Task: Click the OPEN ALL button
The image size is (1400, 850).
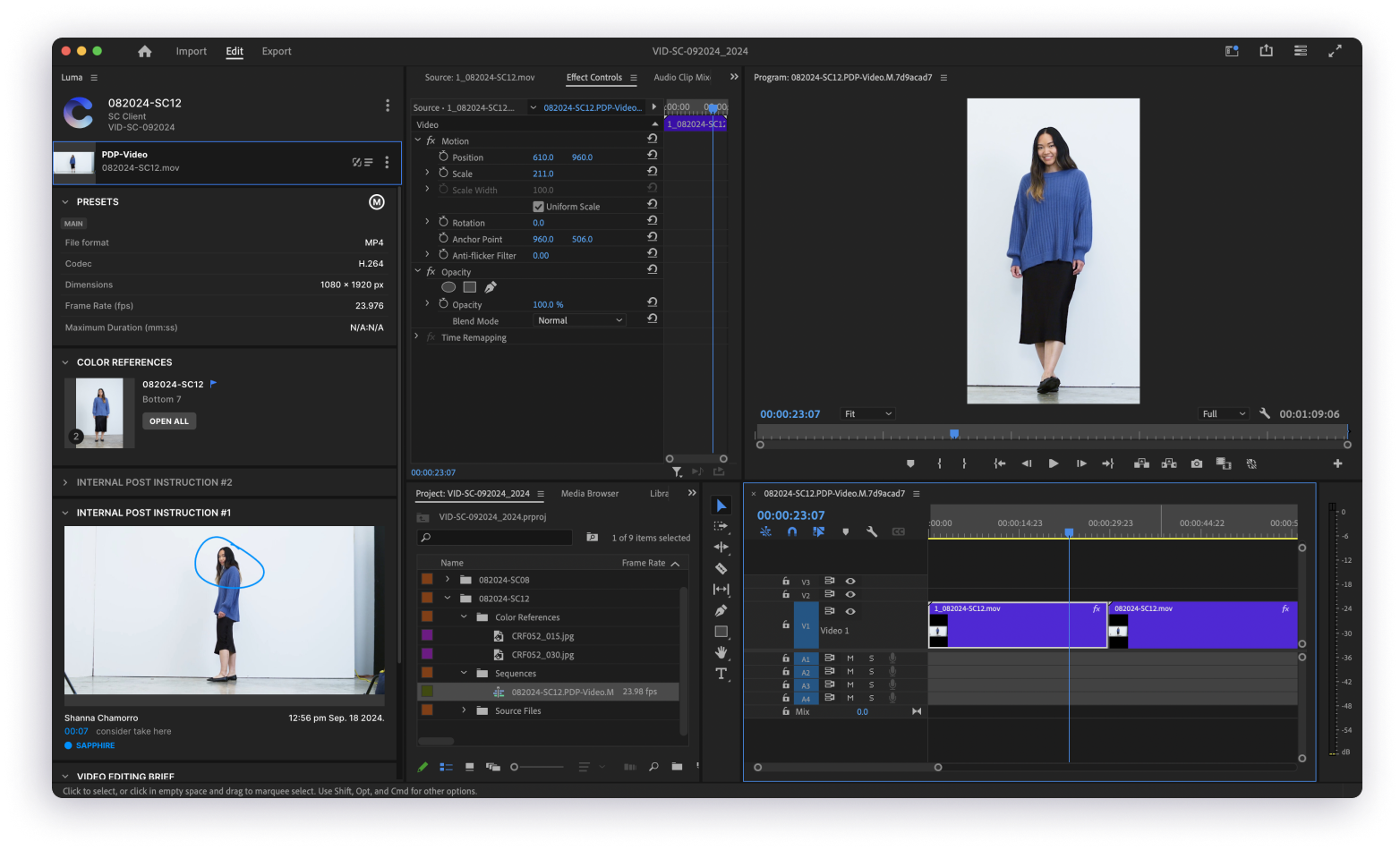Action: (169, 421)
